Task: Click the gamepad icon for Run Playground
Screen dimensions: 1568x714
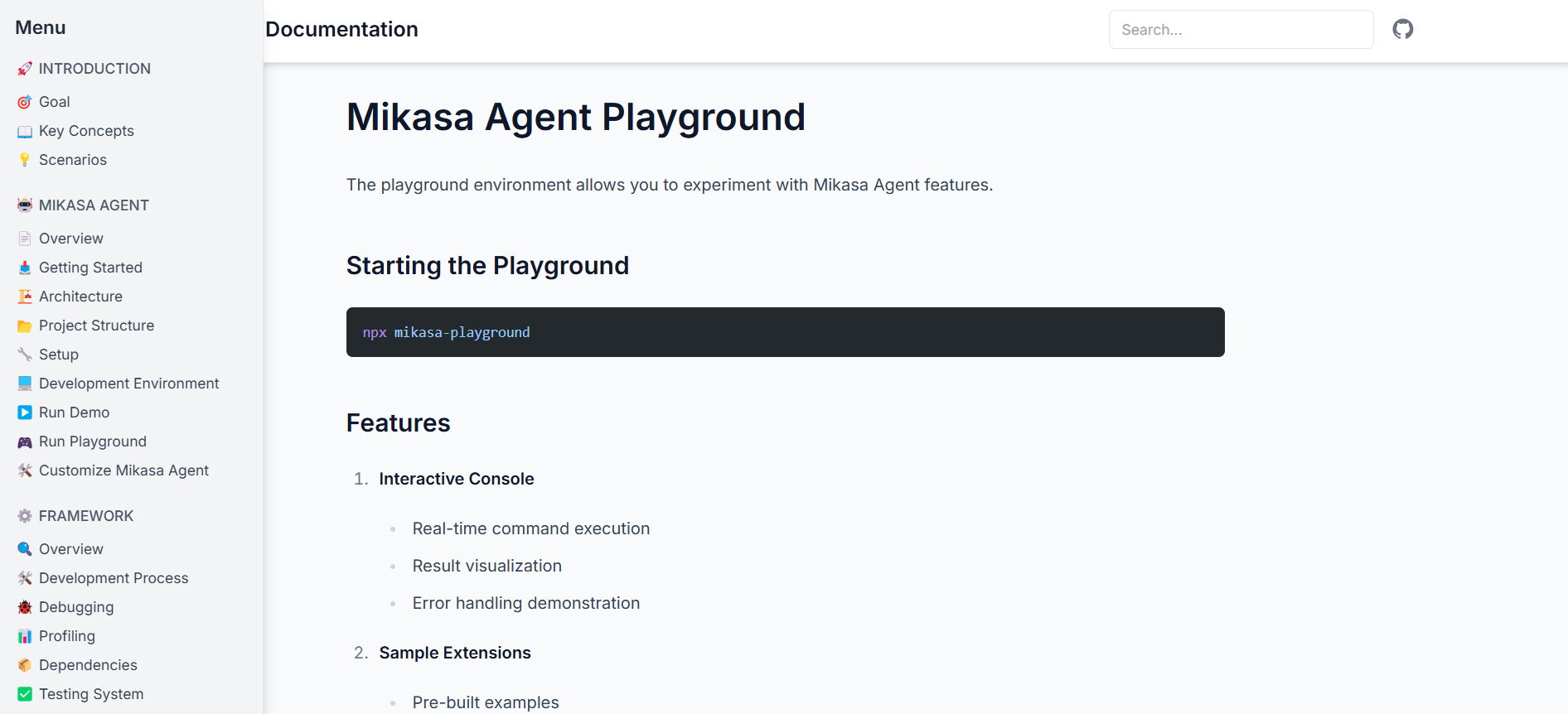Action: [25, 442]
